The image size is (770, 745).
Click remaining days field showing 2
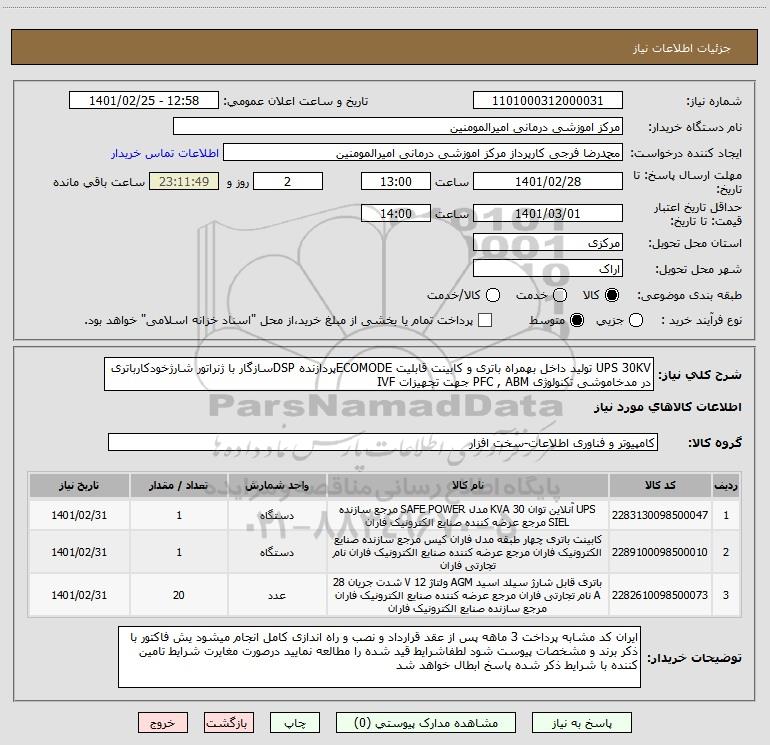(288, 181)
